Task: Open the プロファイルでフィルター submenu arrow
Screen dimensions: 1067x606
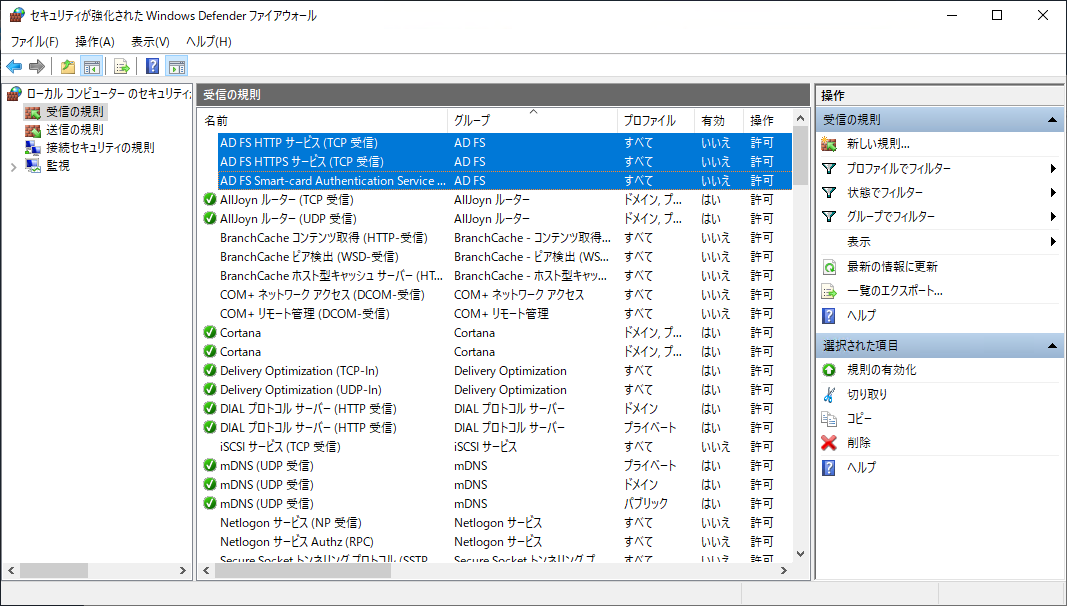Action: (x=1053, y=169)
